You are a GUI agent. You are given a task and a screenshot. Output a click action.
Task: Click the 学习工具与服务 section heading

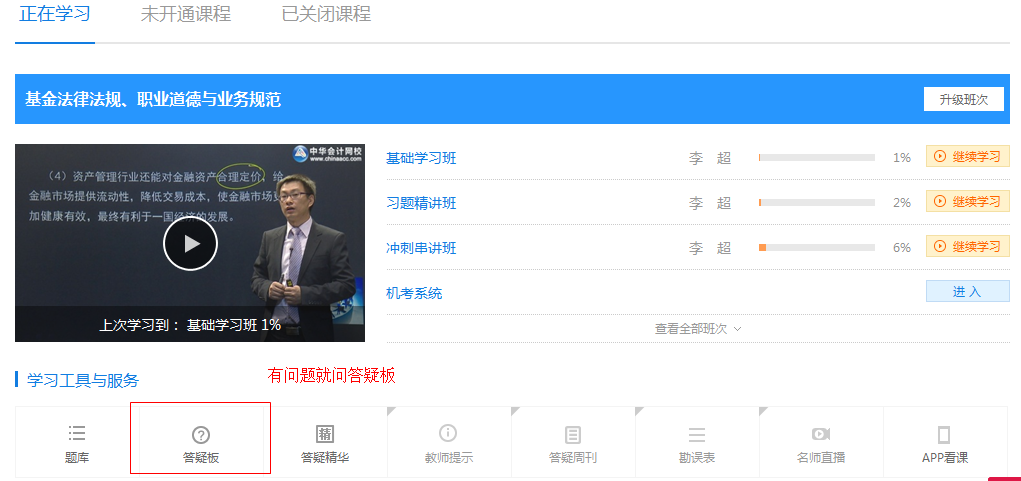coord(83,380)
